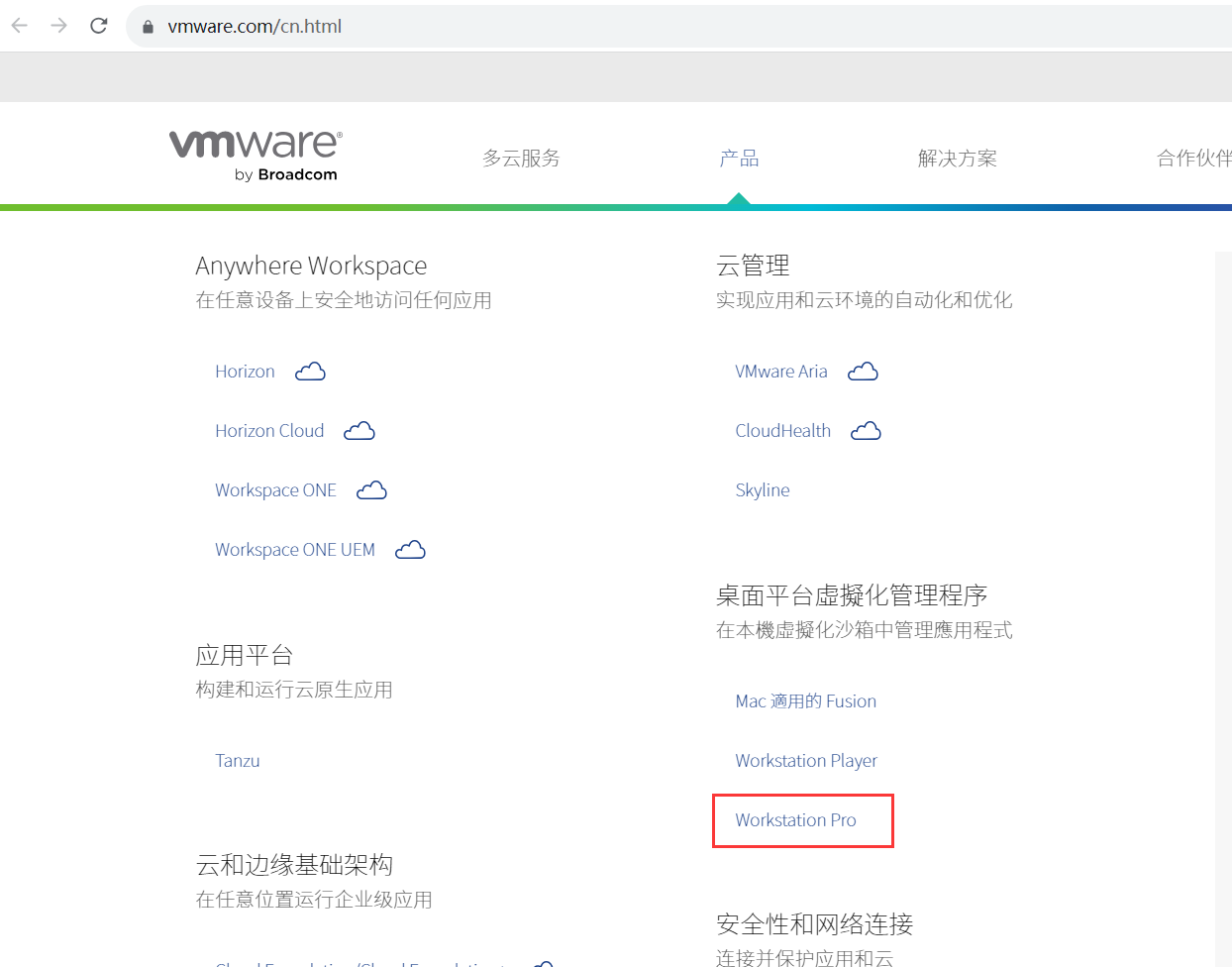Click the cloud icon beside Horizon
1232x967 pixels.
click(310, 372)
